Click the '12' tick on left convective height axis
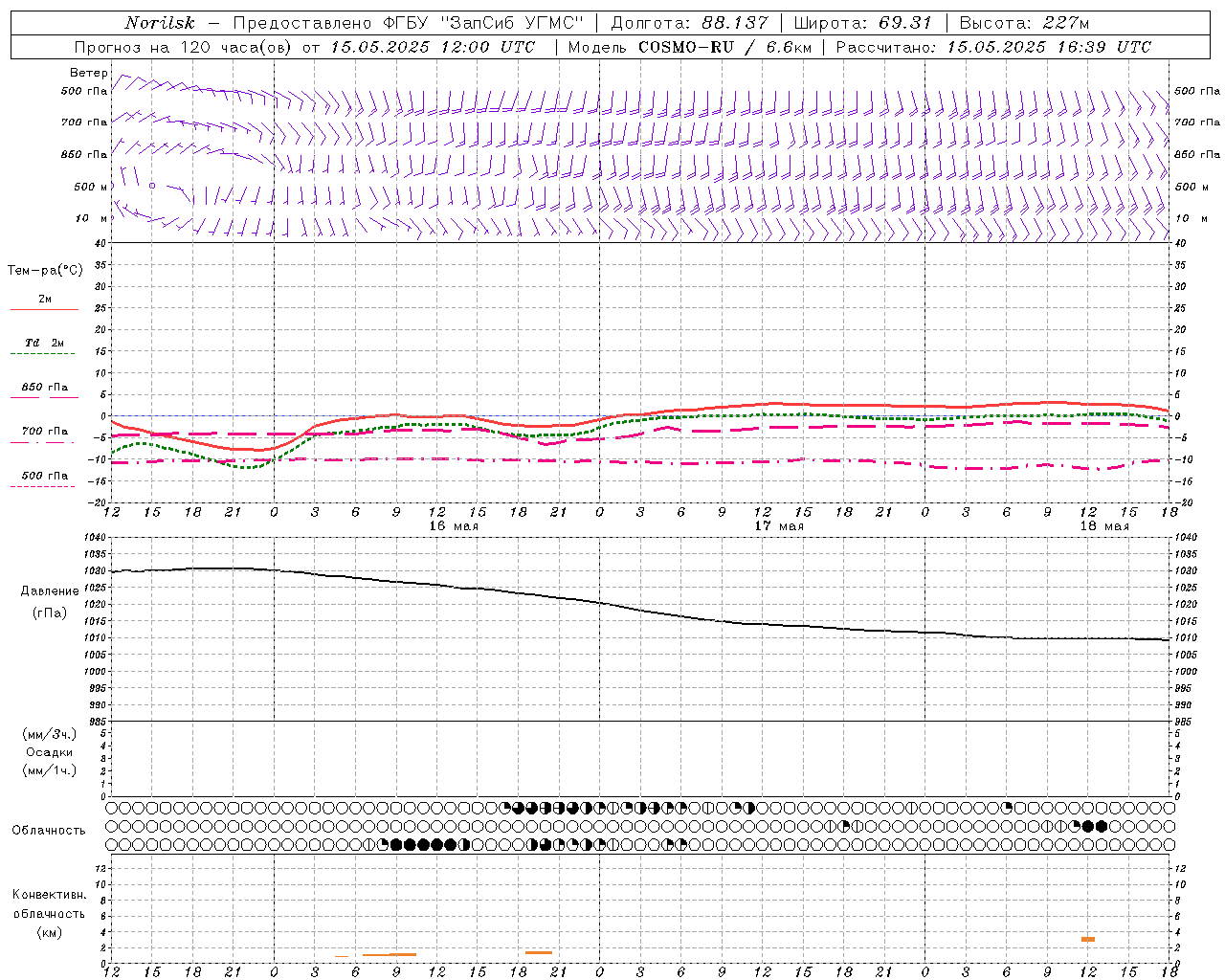The width and height of the screenshot is (1225, 980). pyautogui.click(x=101, y=869)
